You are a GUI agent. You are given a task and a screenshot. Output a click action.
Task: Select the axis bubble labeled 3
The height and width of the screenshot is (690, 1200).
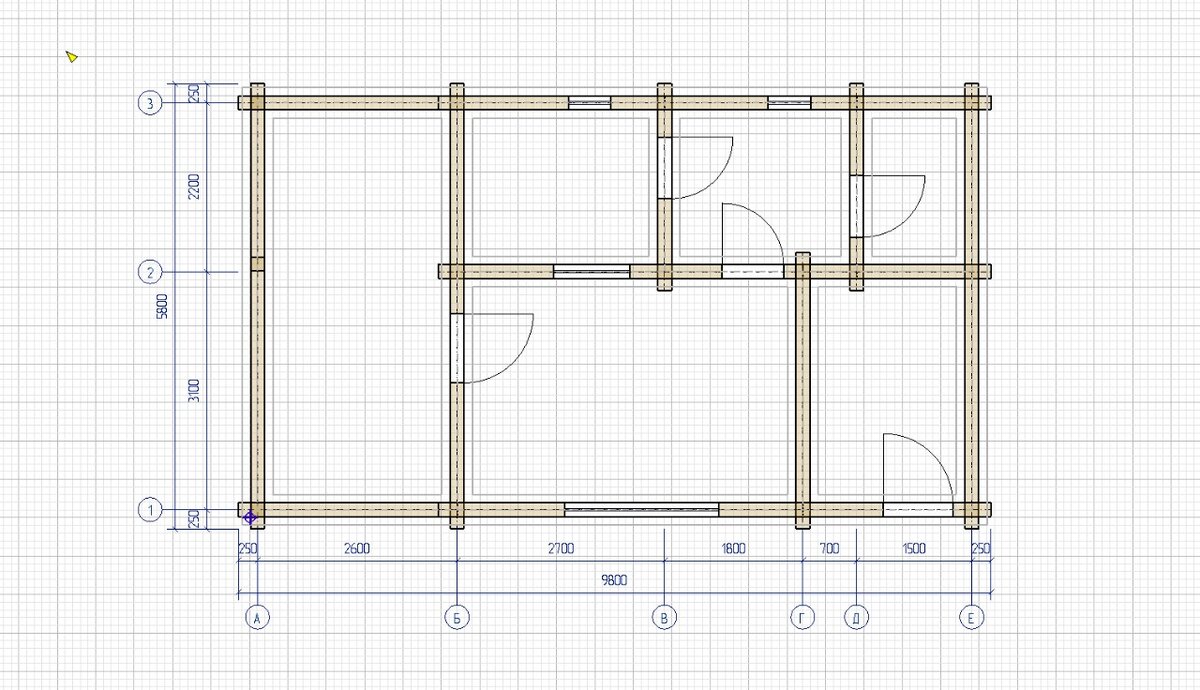pos(149,103)
